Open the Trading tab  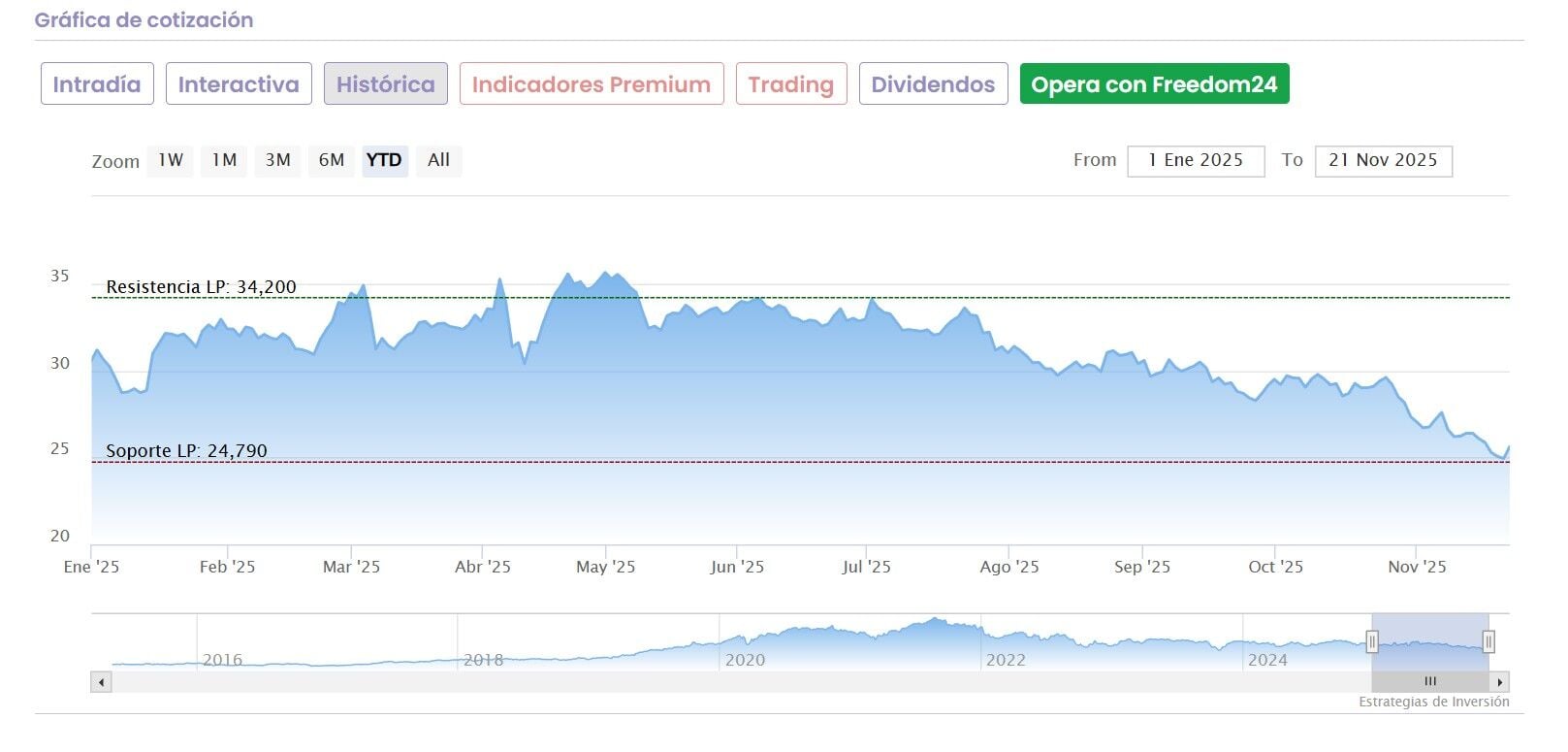coord(791,84)
